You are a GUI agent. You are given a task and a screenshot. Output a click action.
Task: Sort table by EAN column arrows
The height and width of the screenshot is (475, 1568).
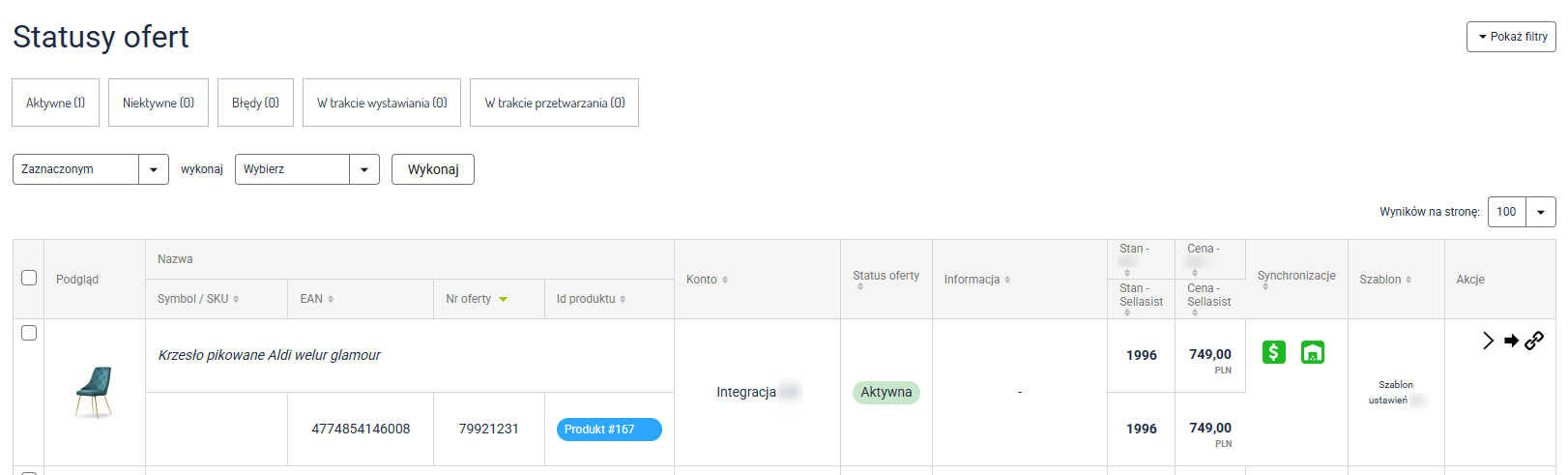[331, 300]
